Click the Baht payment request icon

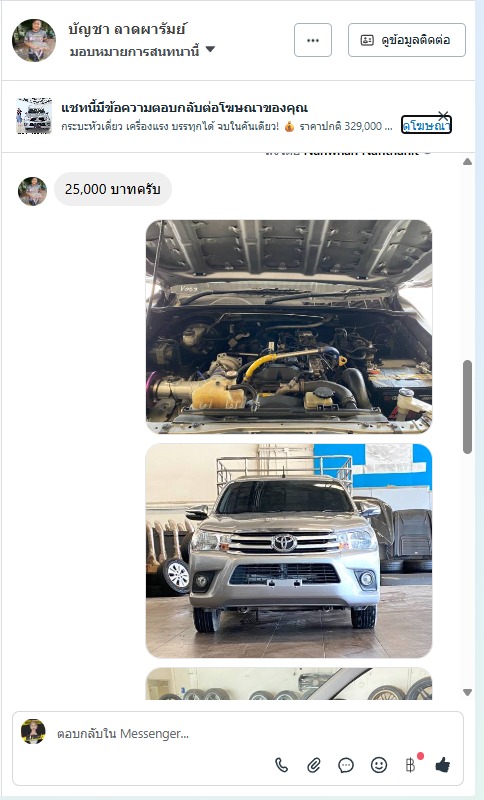pos(410,765)
